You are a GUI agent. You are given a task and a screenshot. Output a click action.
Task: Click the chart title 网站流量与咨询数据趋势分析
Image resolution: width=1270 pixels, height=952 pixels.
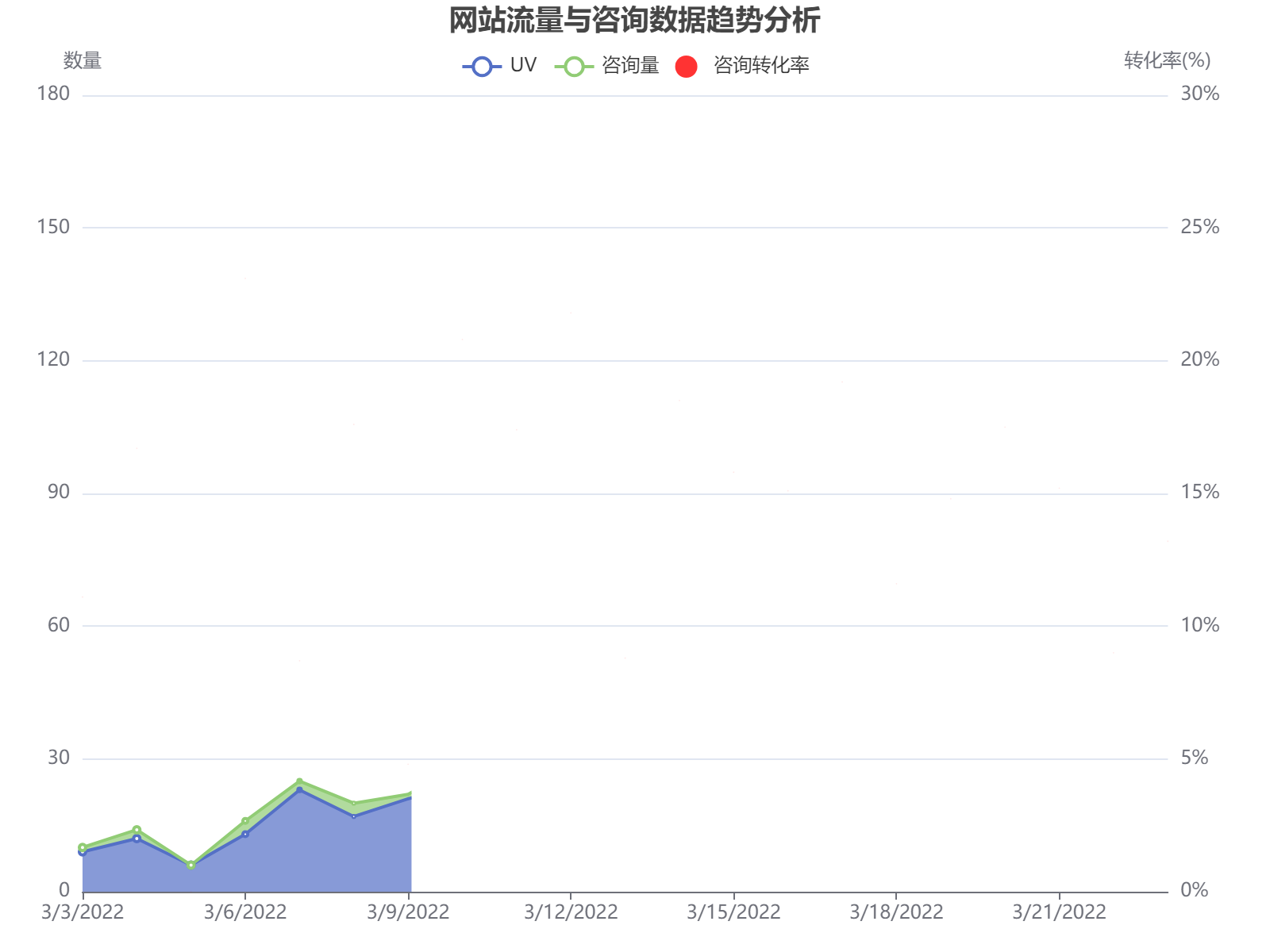[635, 23]
